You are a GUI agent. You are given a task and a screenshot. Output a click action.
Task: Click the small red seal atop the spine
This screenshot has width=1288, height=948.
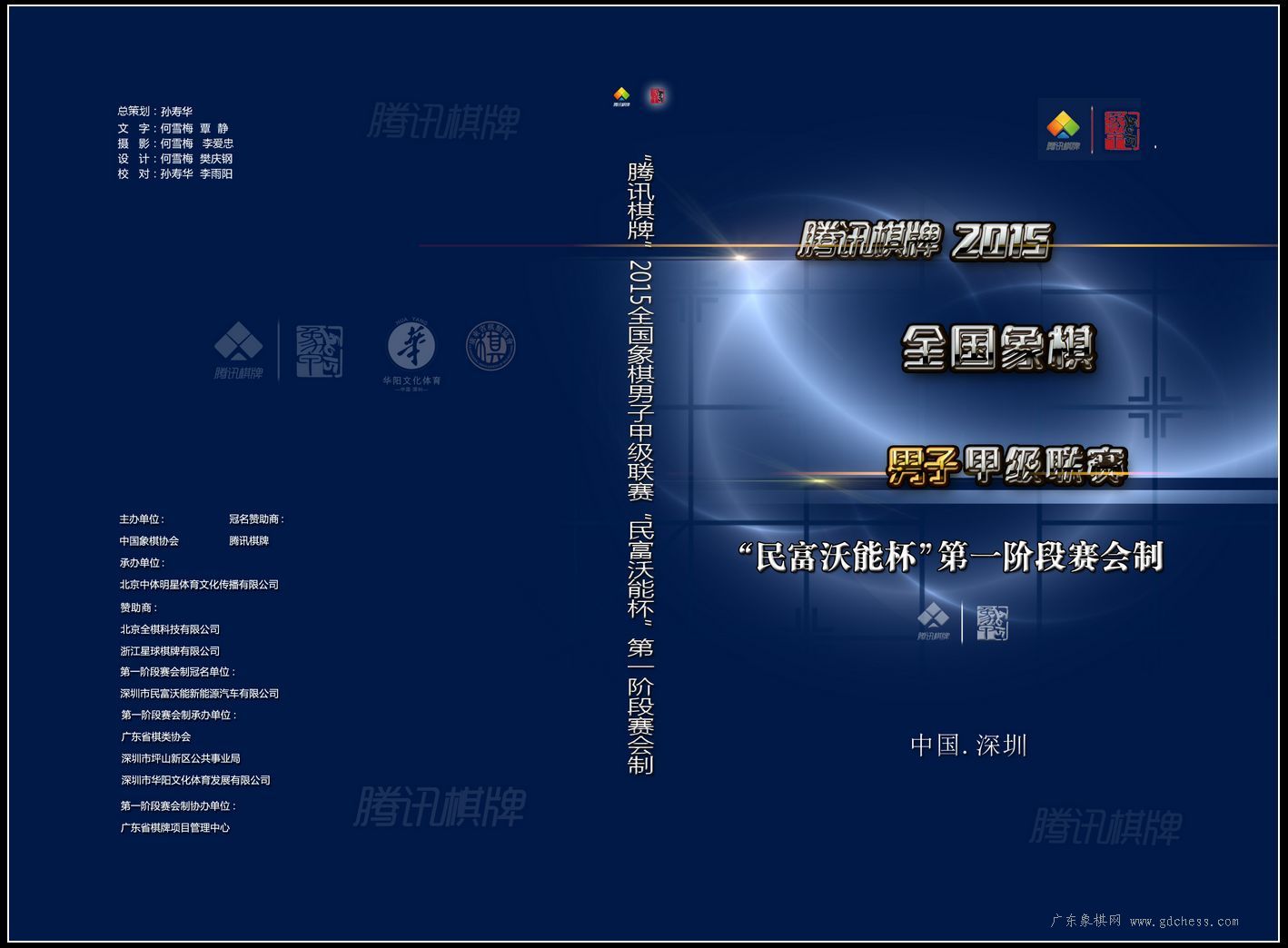point(657,95)
